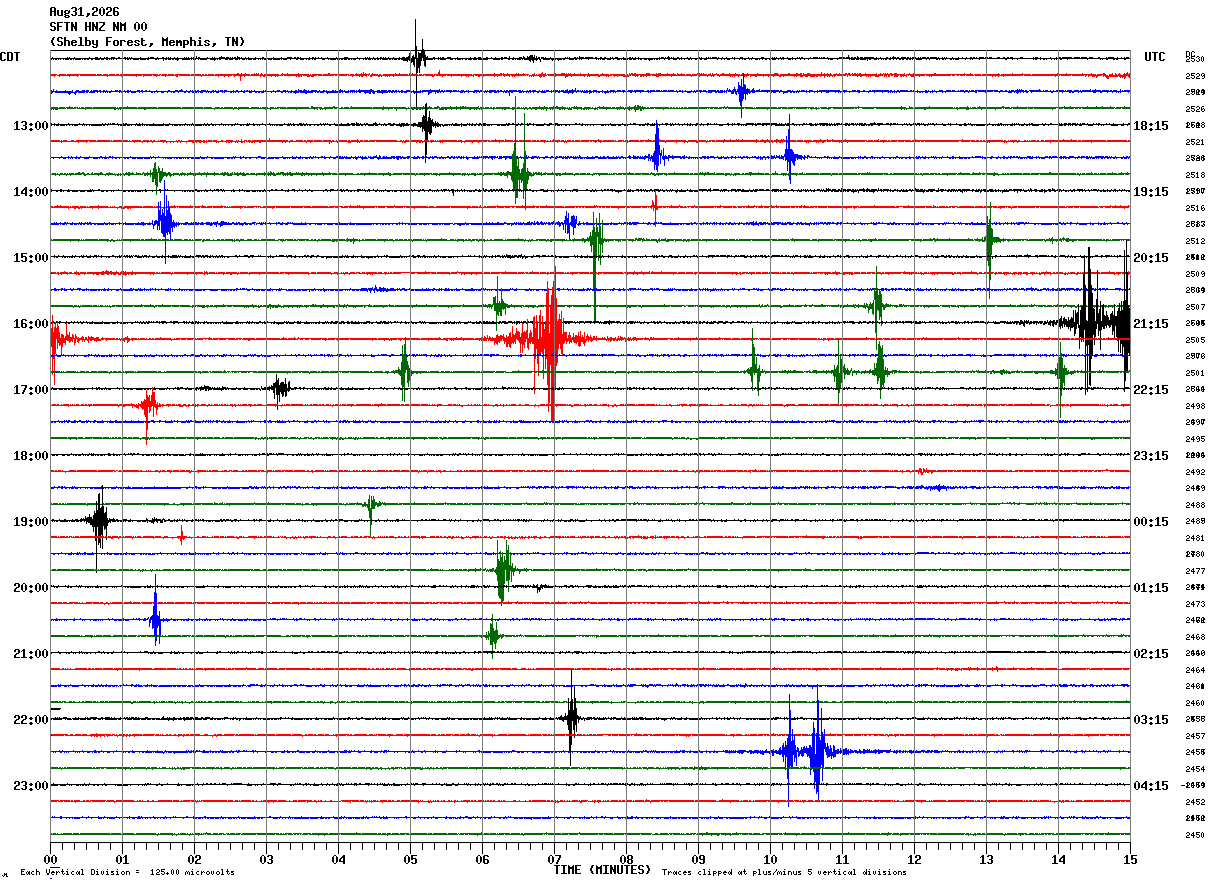1210x886 pixels.
Task: Select the 19:00 CDT time marker
Action: tap(30, 522)
